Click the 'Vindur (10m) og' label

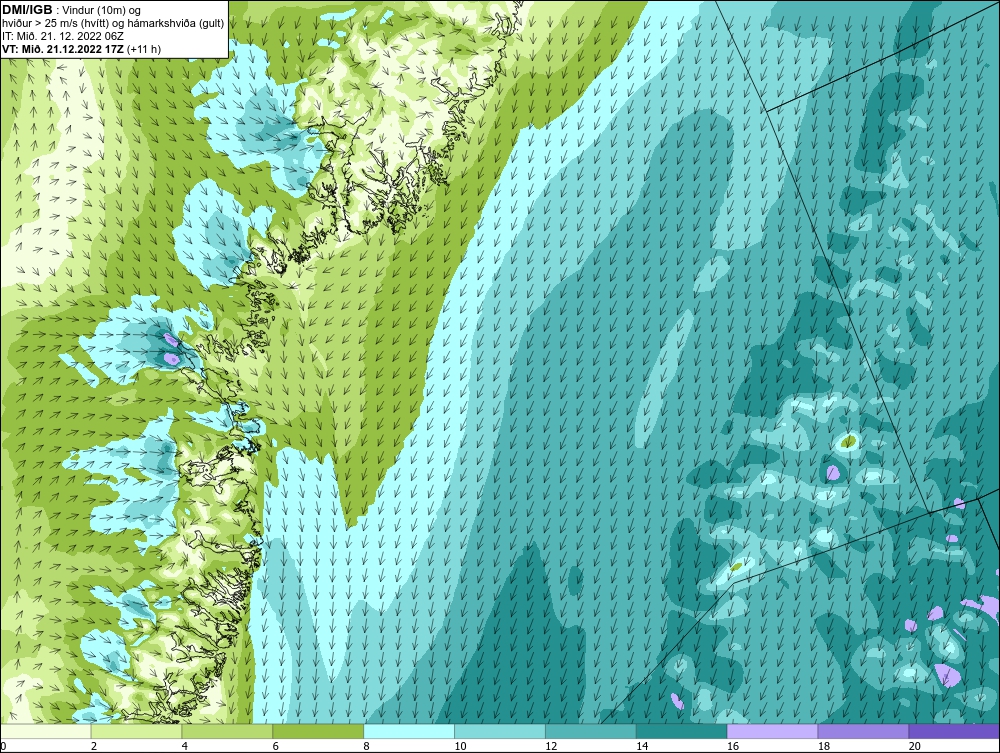pos(103,11)
